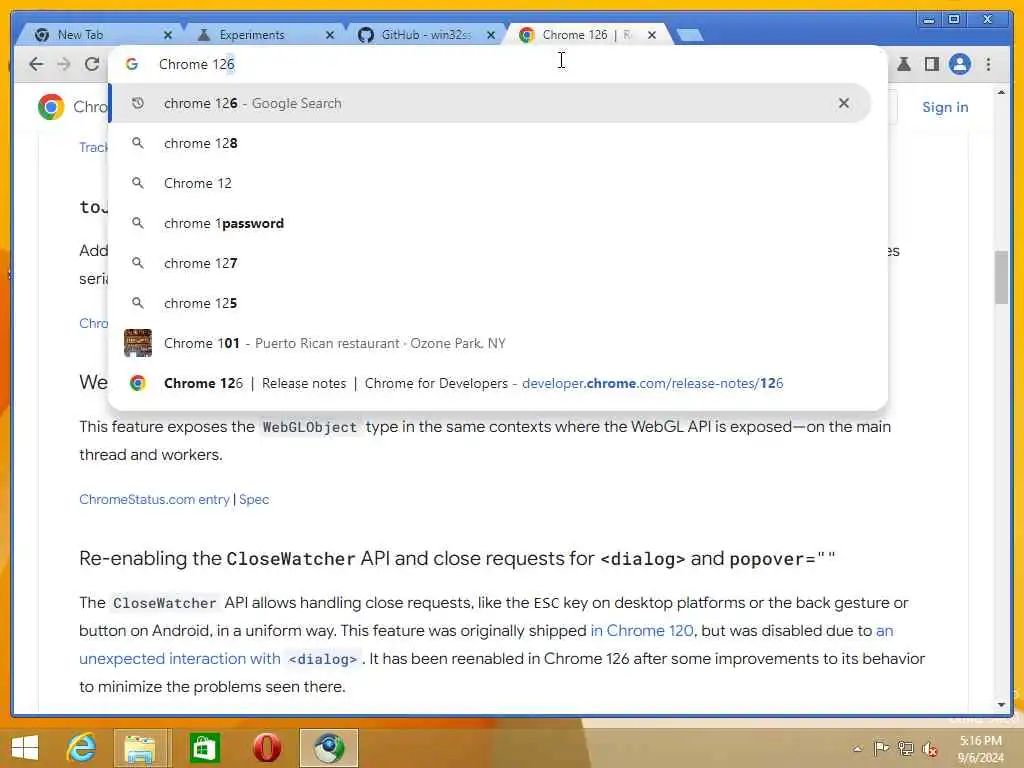Viewport: 1024px width, 768px height.
Task: Reload the current page
Action: pyautogui.click(x=91, y=64)
